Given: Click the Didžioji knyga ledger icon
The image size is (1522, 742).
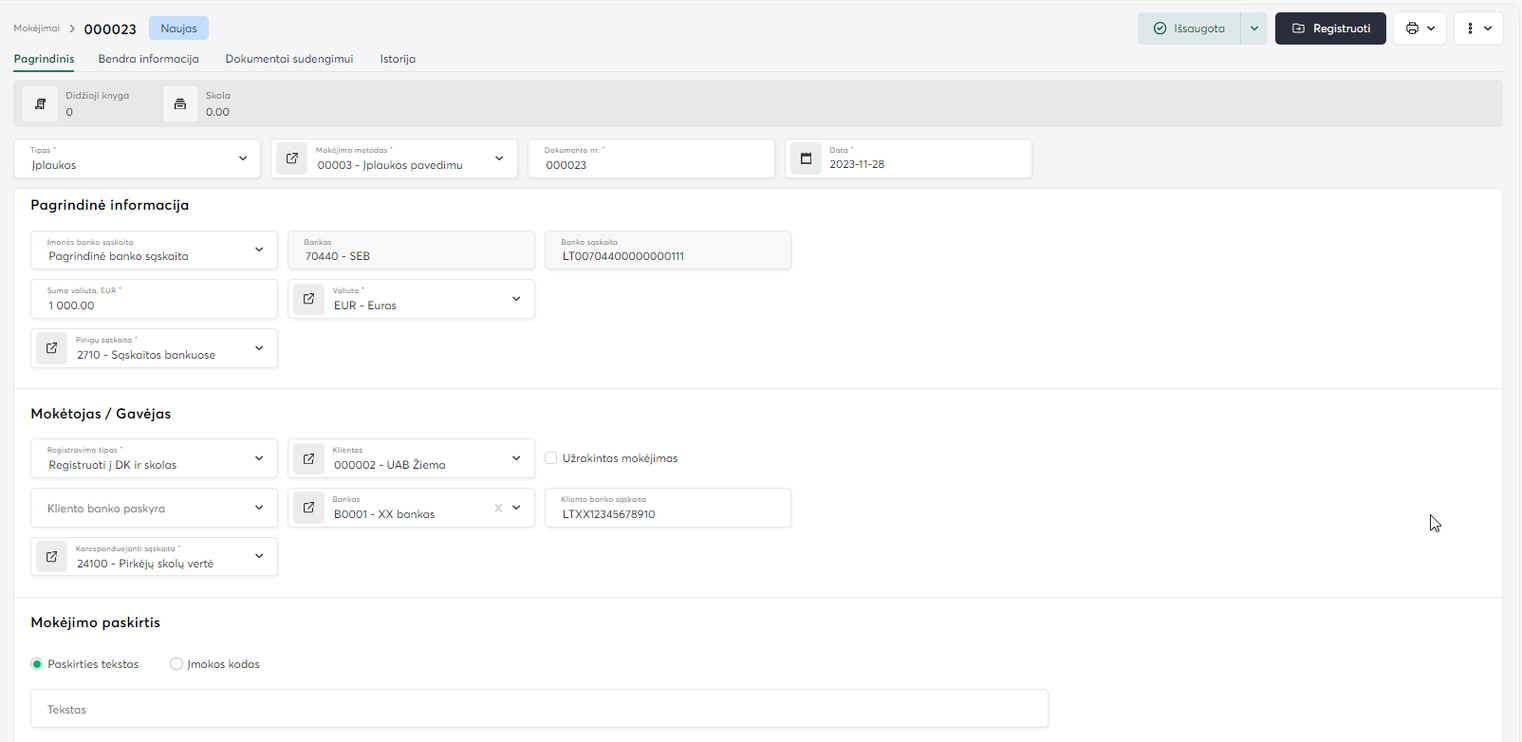Looking at the screenshot, I should tap(40, 104).
